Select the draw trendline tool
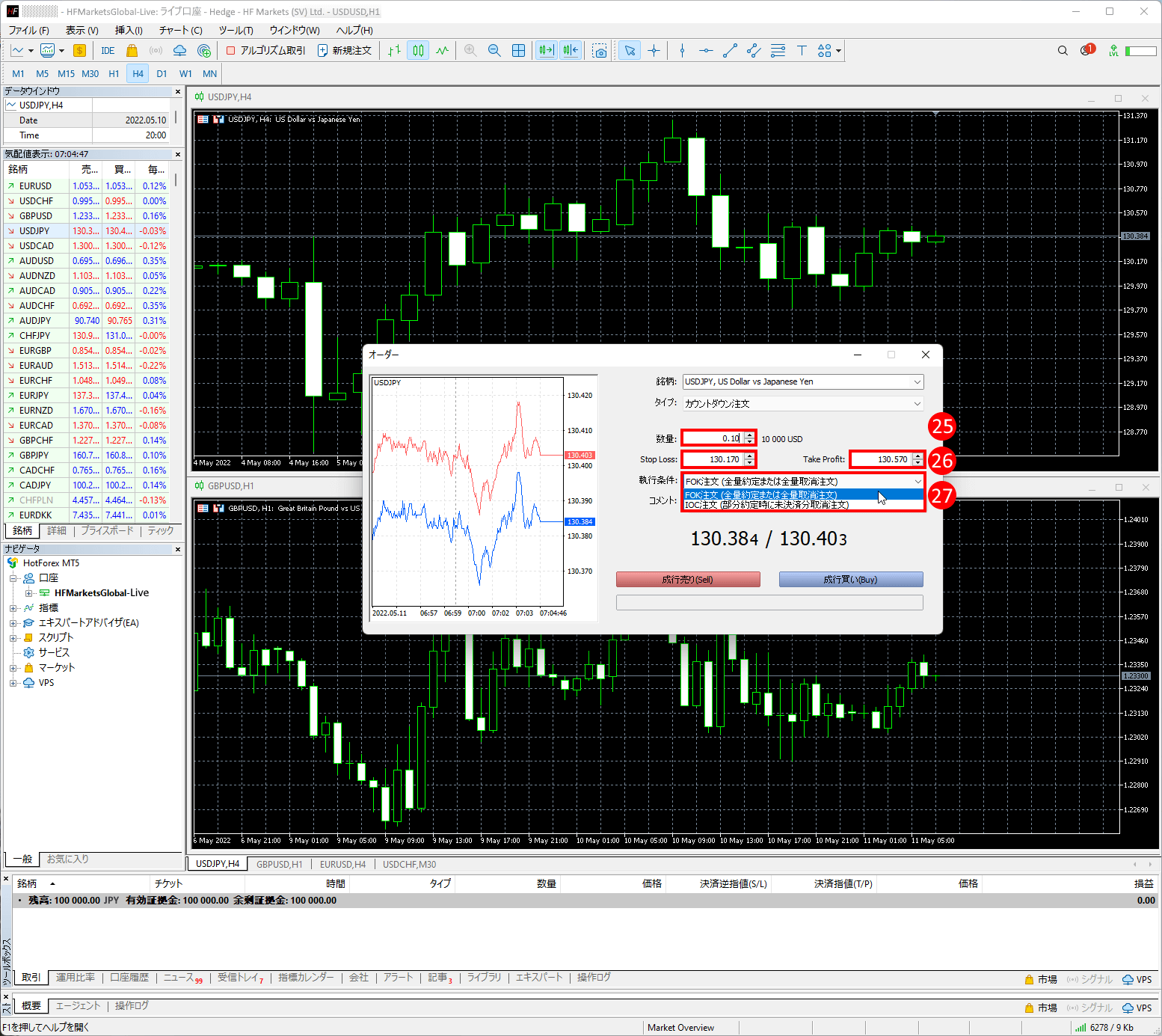This screenshot has height=1036, width=1162. point(730,51)
